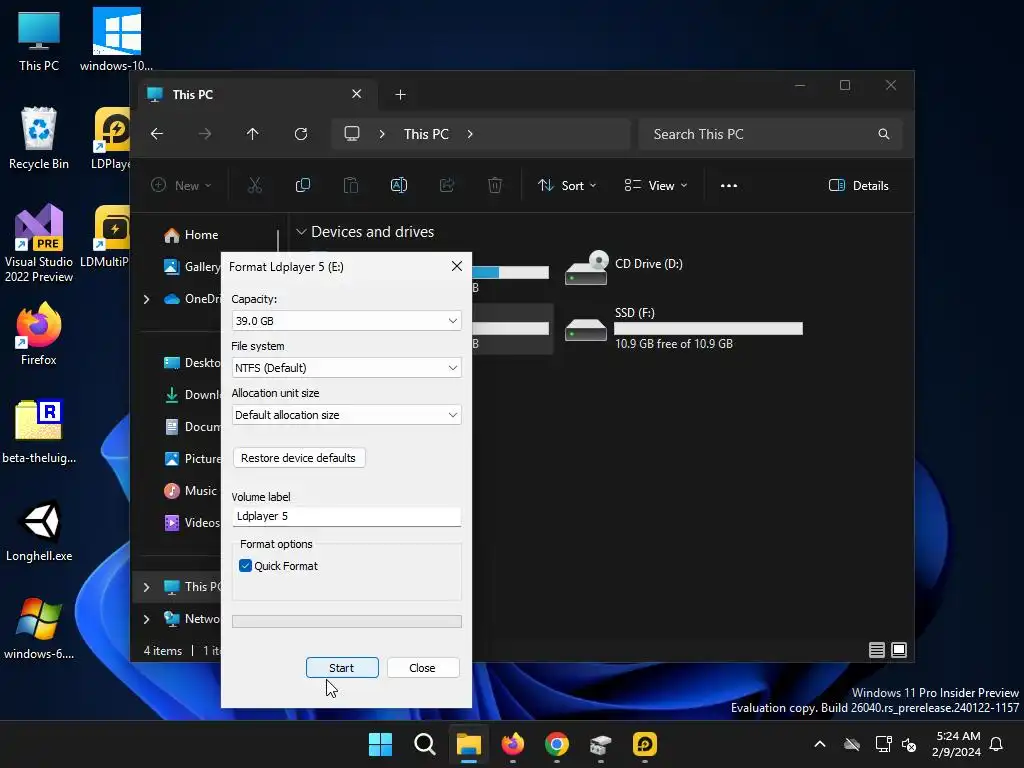Open the Capacity dropdown
Image resolution: width=1024 pixels, height=768 pixels.
(346, 321)
